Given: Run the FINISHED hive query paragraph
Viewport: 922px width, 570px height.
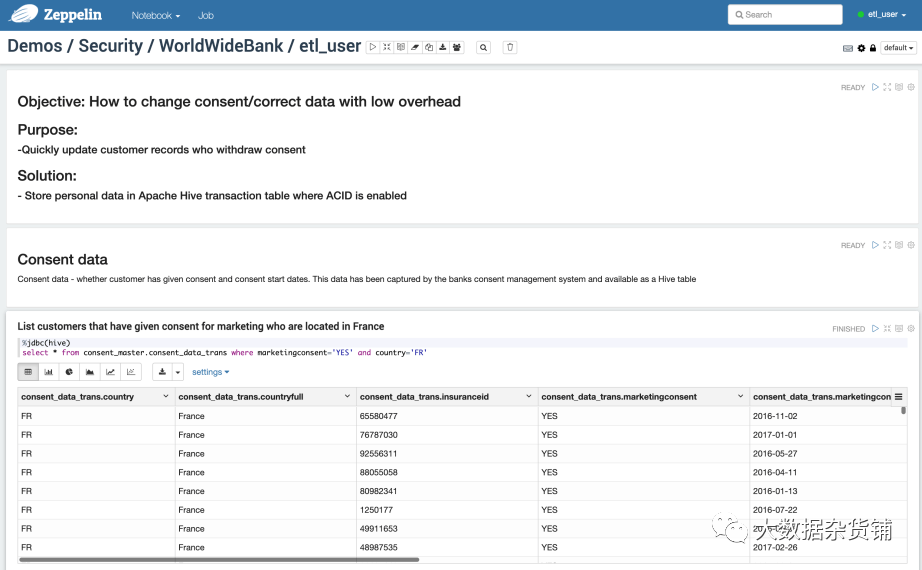Looking at the screenshot, I should click(x=875, y=328).
